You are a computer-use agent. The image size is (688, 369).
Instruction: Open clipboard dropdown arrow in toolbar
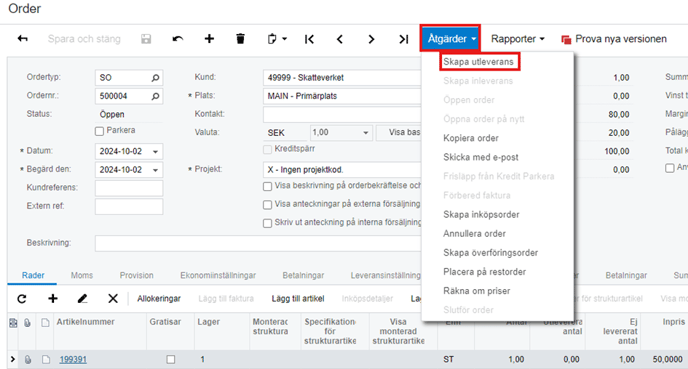(284, 39)
